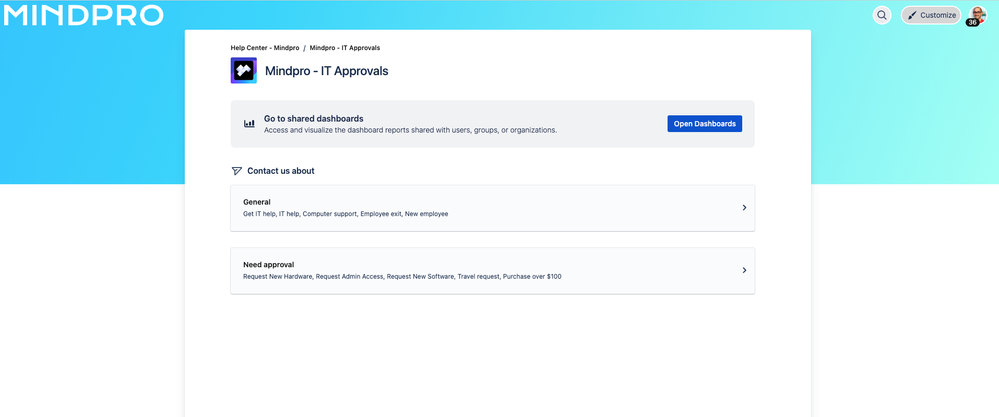The image size is (999, 417).
Task: Open the user profile avatar
Action: pos(977,14)
